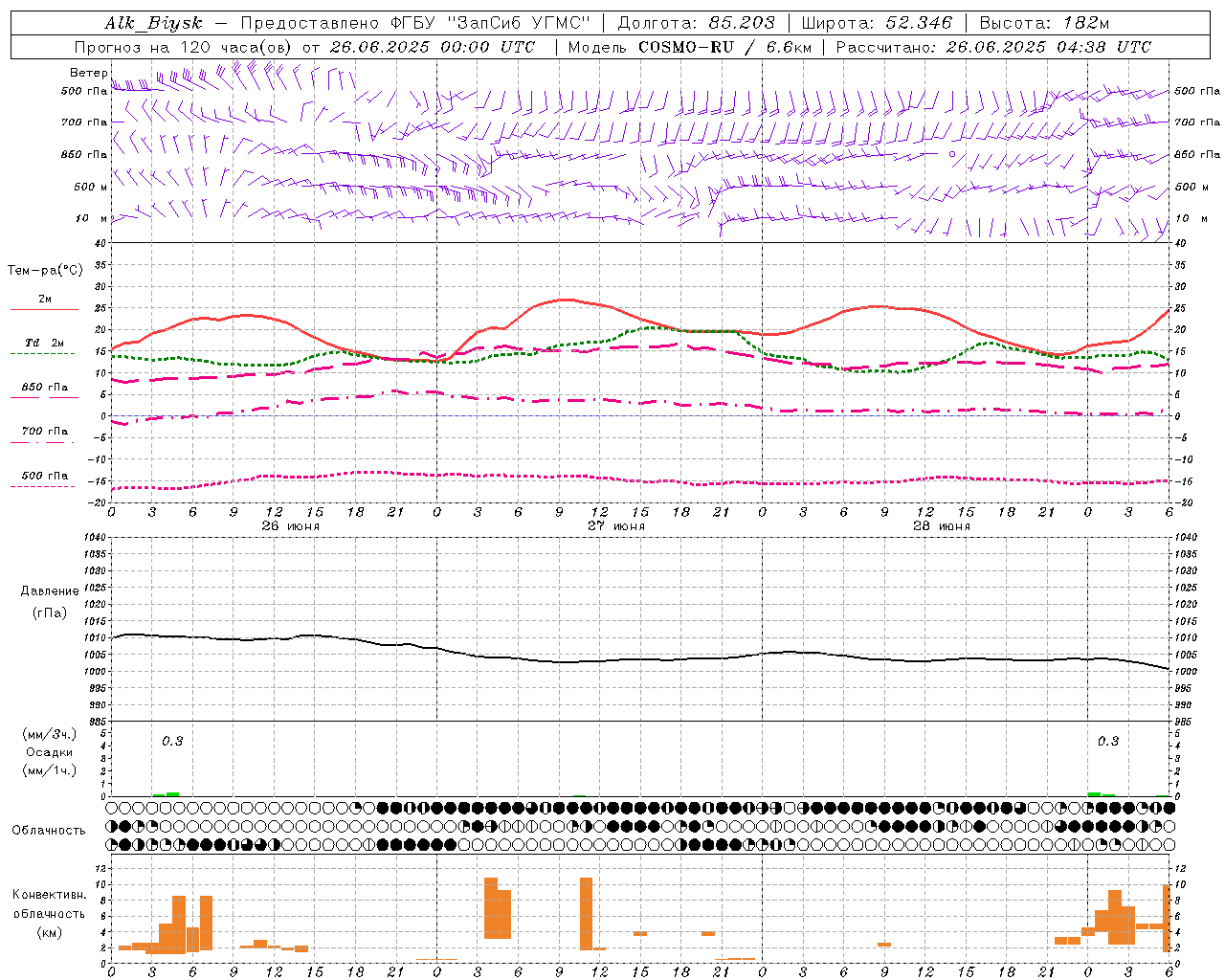Click the red 2м temperature legend line

click(44, 310)
